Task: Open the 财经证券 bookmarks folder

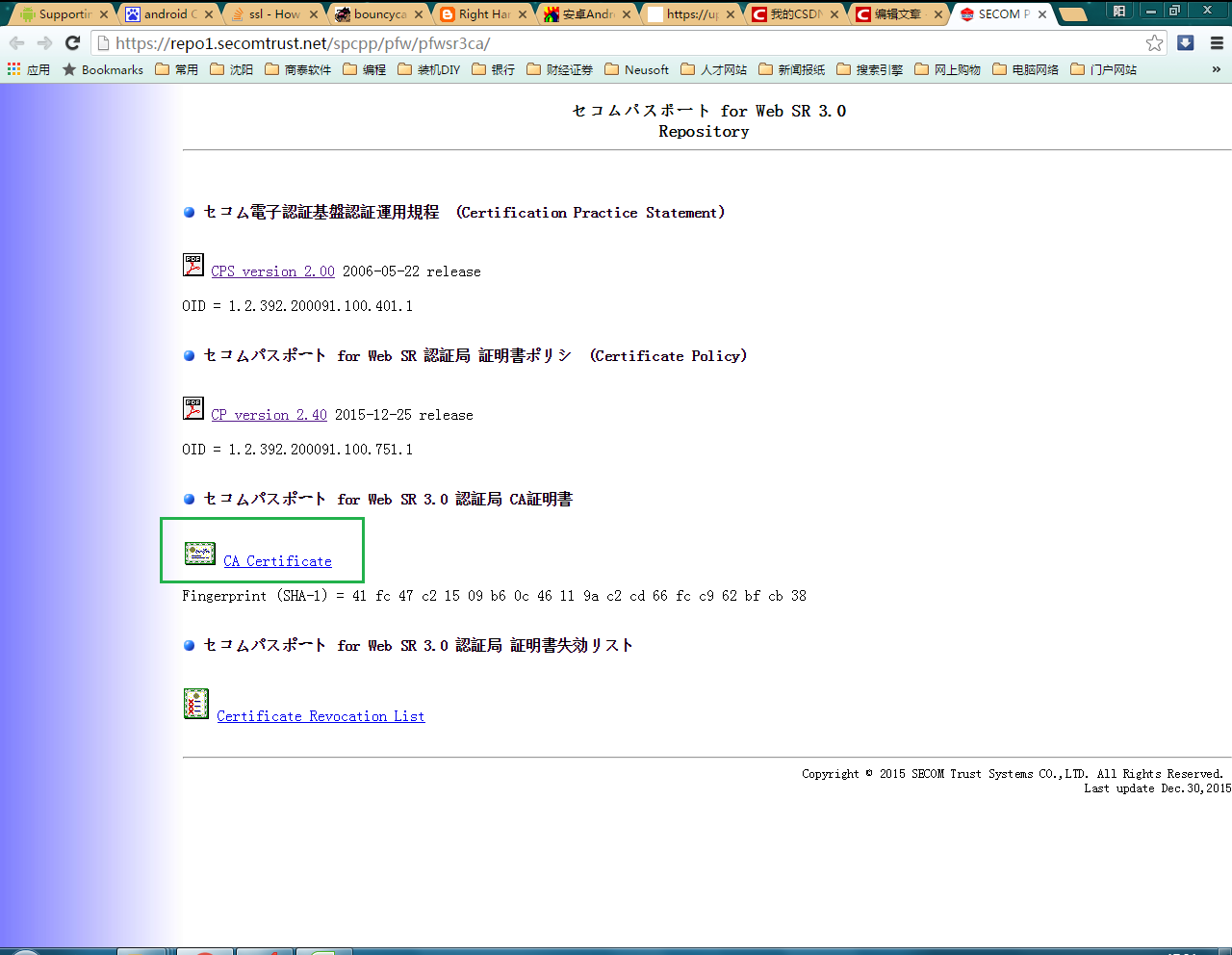Action: (x=560, y=69)
